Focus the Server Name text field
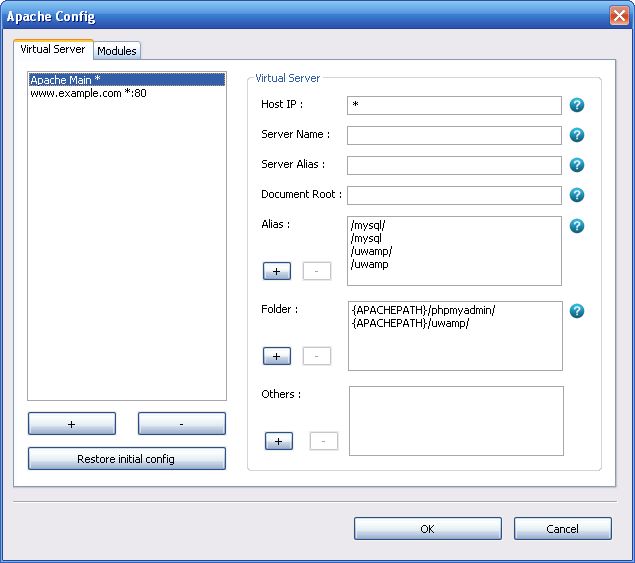 pyautogui.click(x=454, y=135)
